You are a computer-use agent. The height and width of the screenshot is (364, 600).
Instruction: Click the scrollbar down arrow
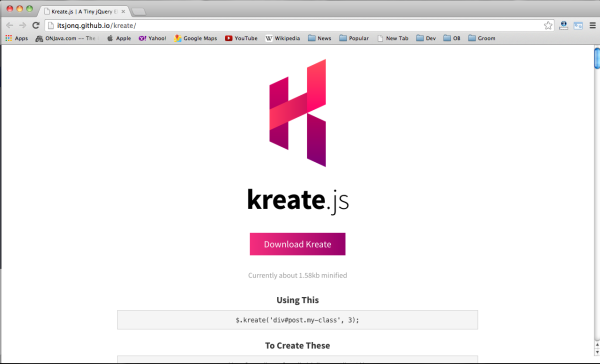[x=597, y=353]
